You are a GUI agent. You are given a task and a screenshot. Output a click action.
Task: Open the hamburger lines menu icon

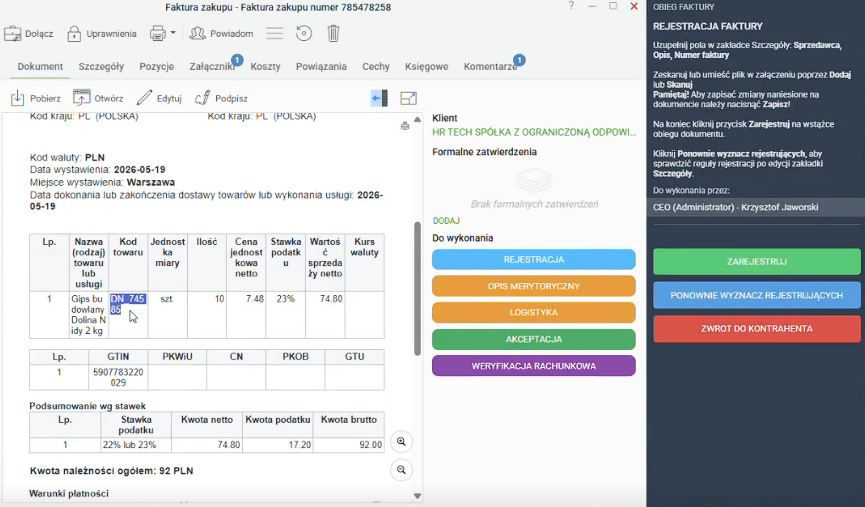[x=274, y=34]
